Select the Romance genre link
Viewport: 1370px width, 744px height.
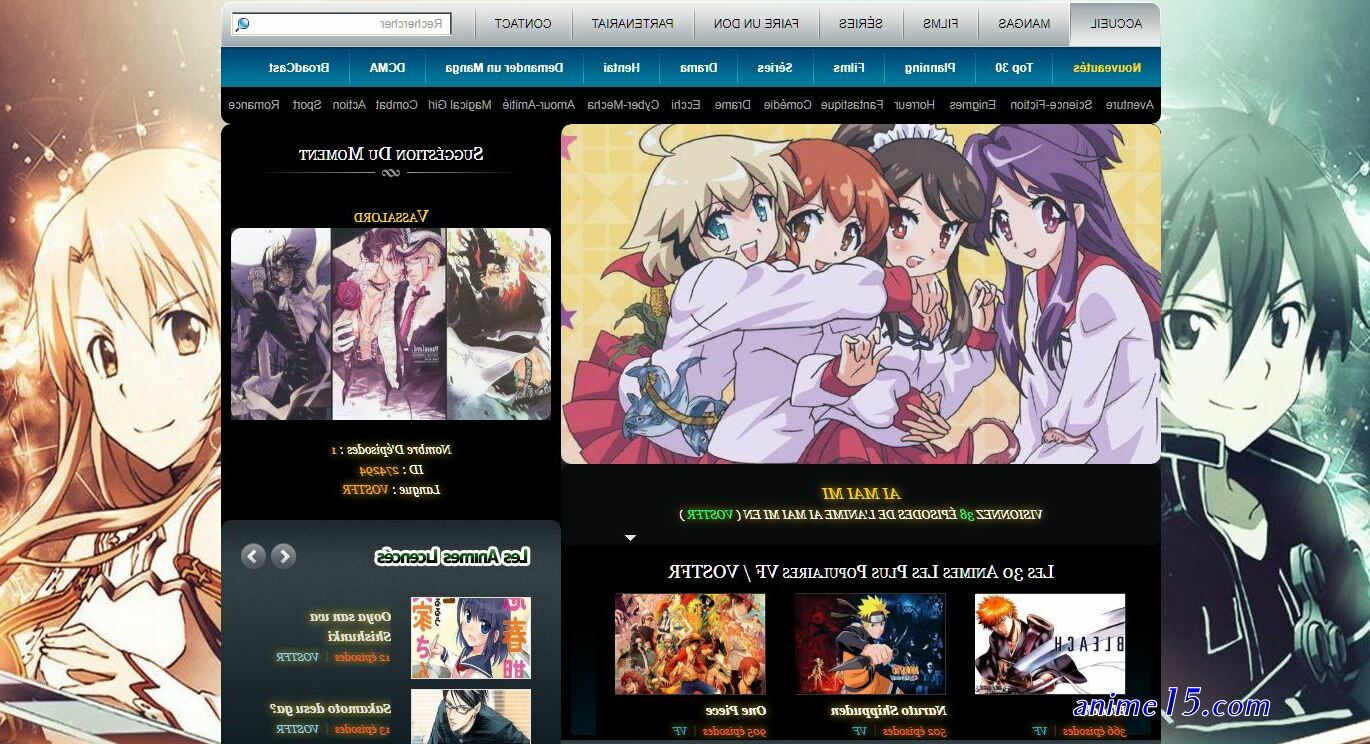[254, 104]
